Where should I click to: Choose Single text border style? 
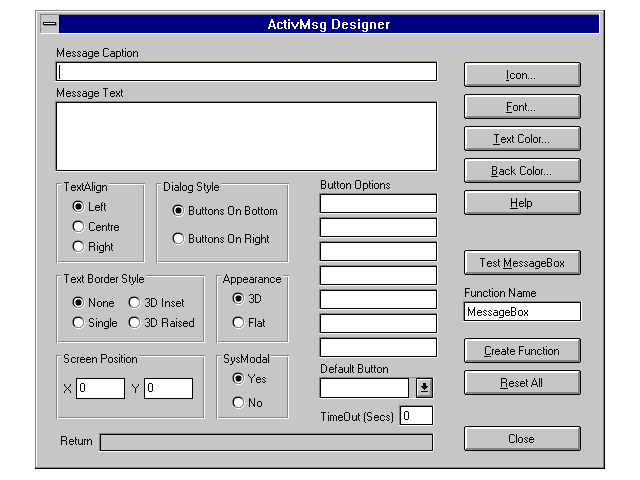(x=78, y=323)
